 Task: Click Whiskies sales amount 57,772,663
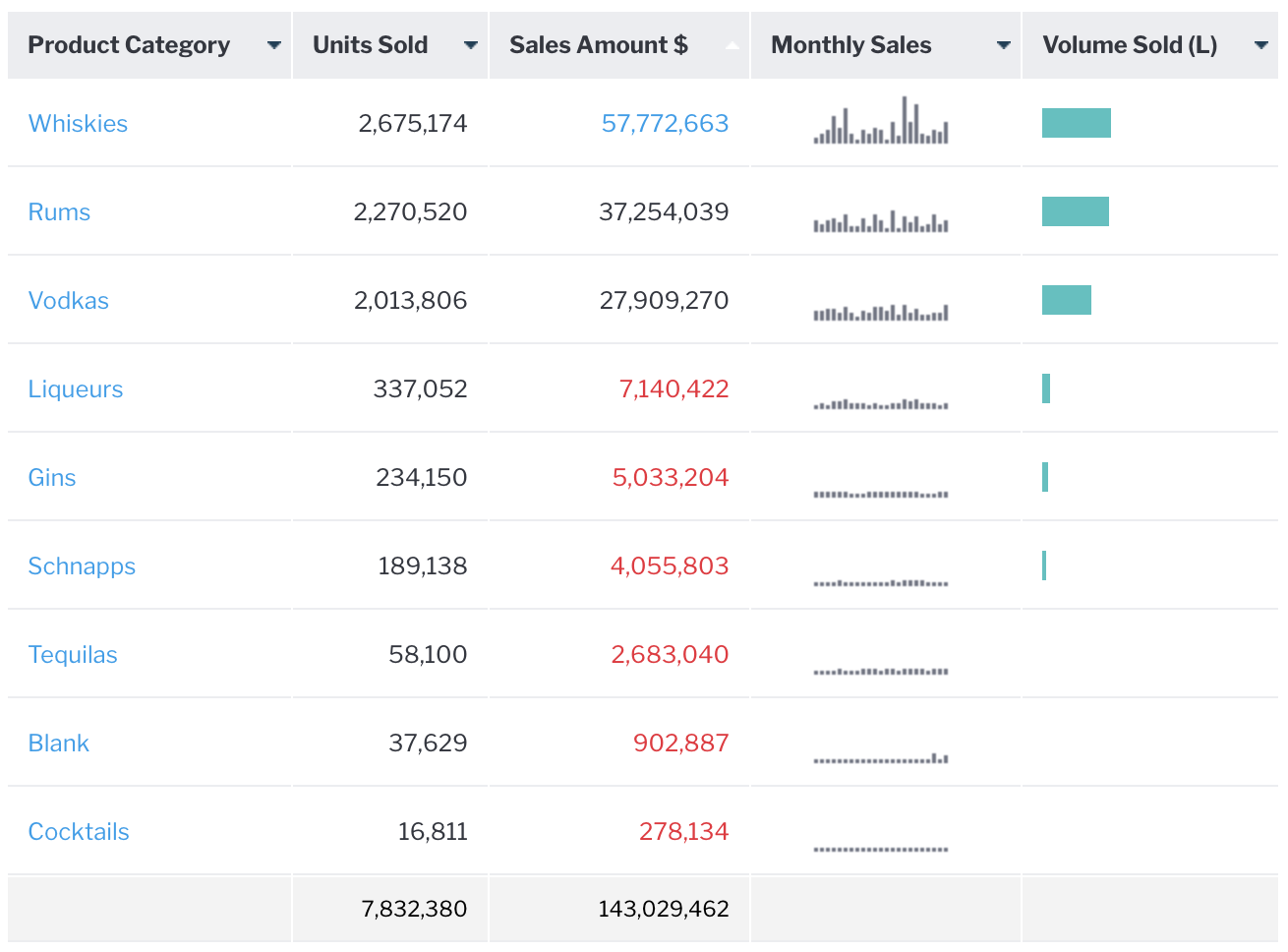tap(665, 124)
